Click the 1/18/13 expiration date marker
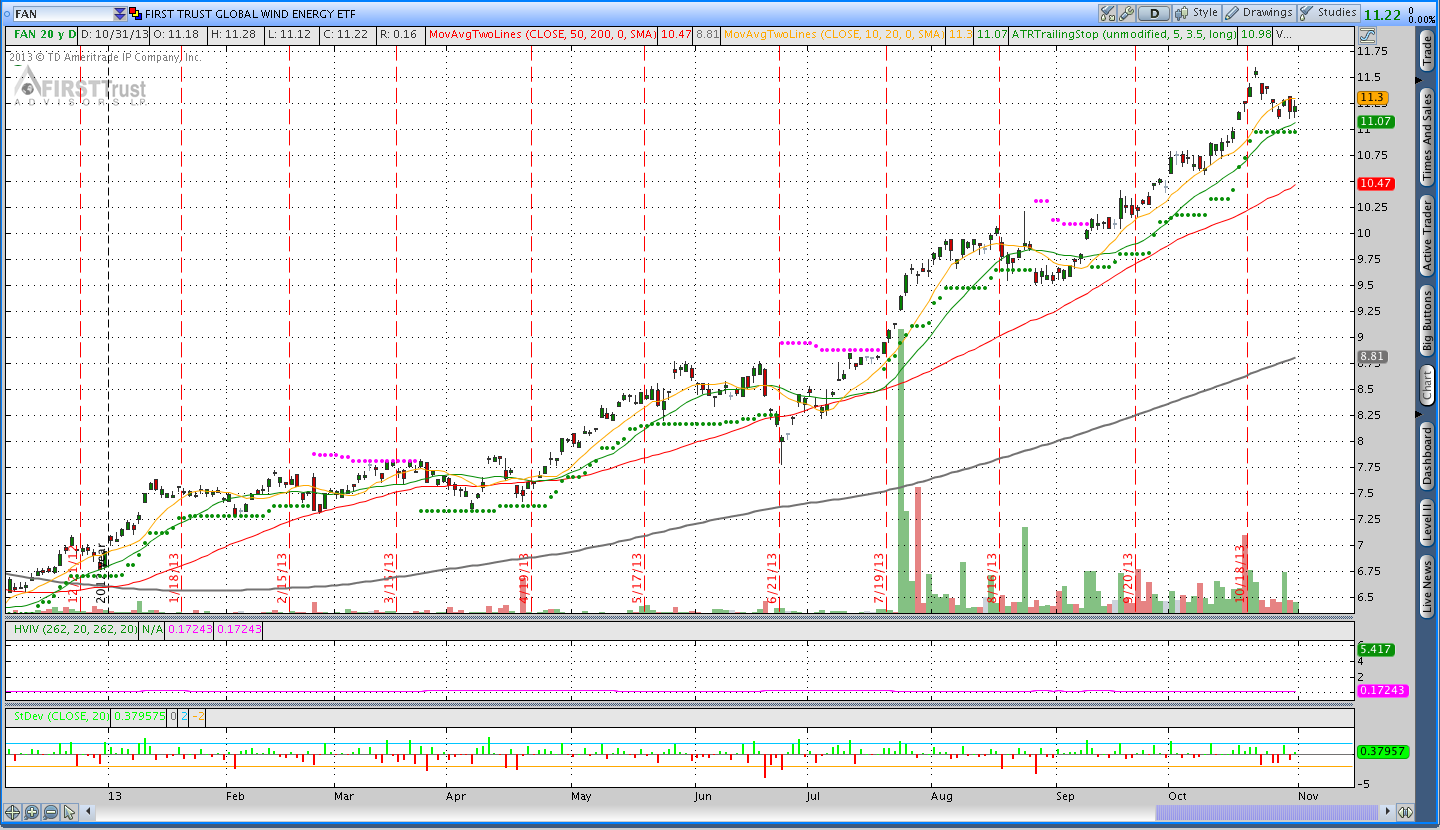The width and height of the screenshot is (1440, 830). pos(174,577)
